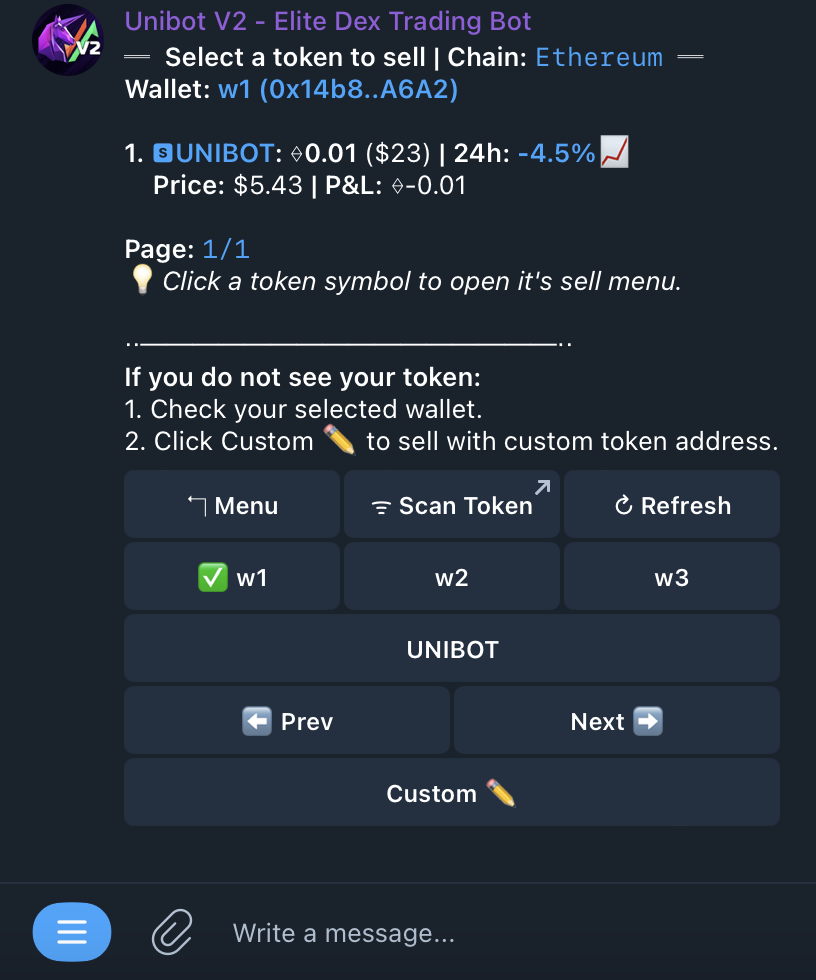The height and width of the screenshot is (980, 816).
Task: Click the chart emoji after -4.5%
Action: click(615, 152)
